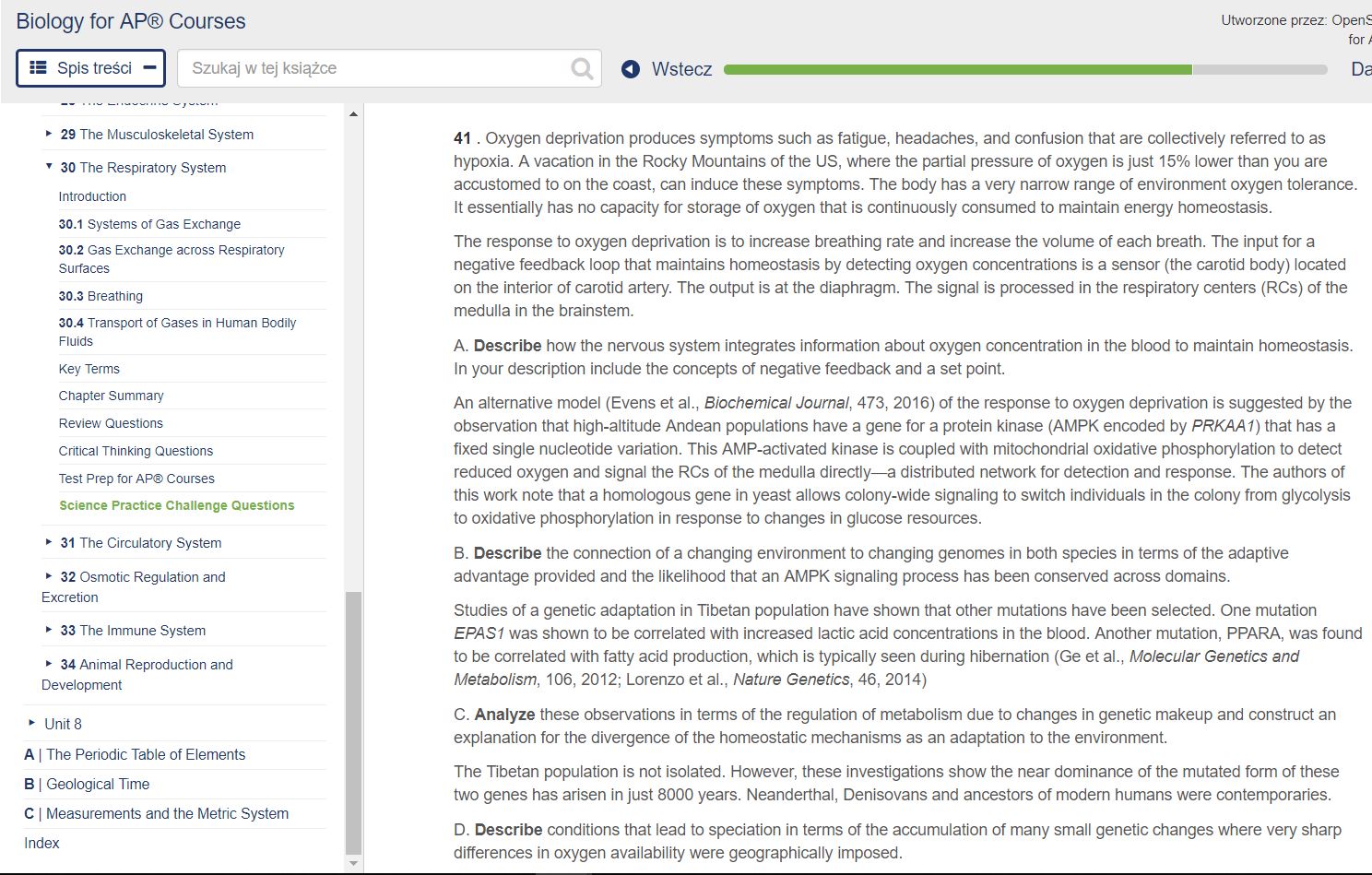
Task: Click the Biology for AP® Courses title
Action: (131, 21)
